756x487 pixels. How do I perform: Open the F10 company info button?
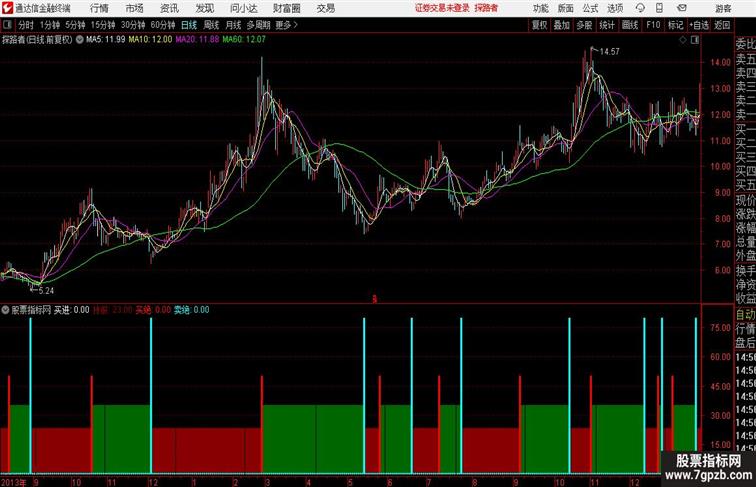pyautogui.click(x=653, y=25)
